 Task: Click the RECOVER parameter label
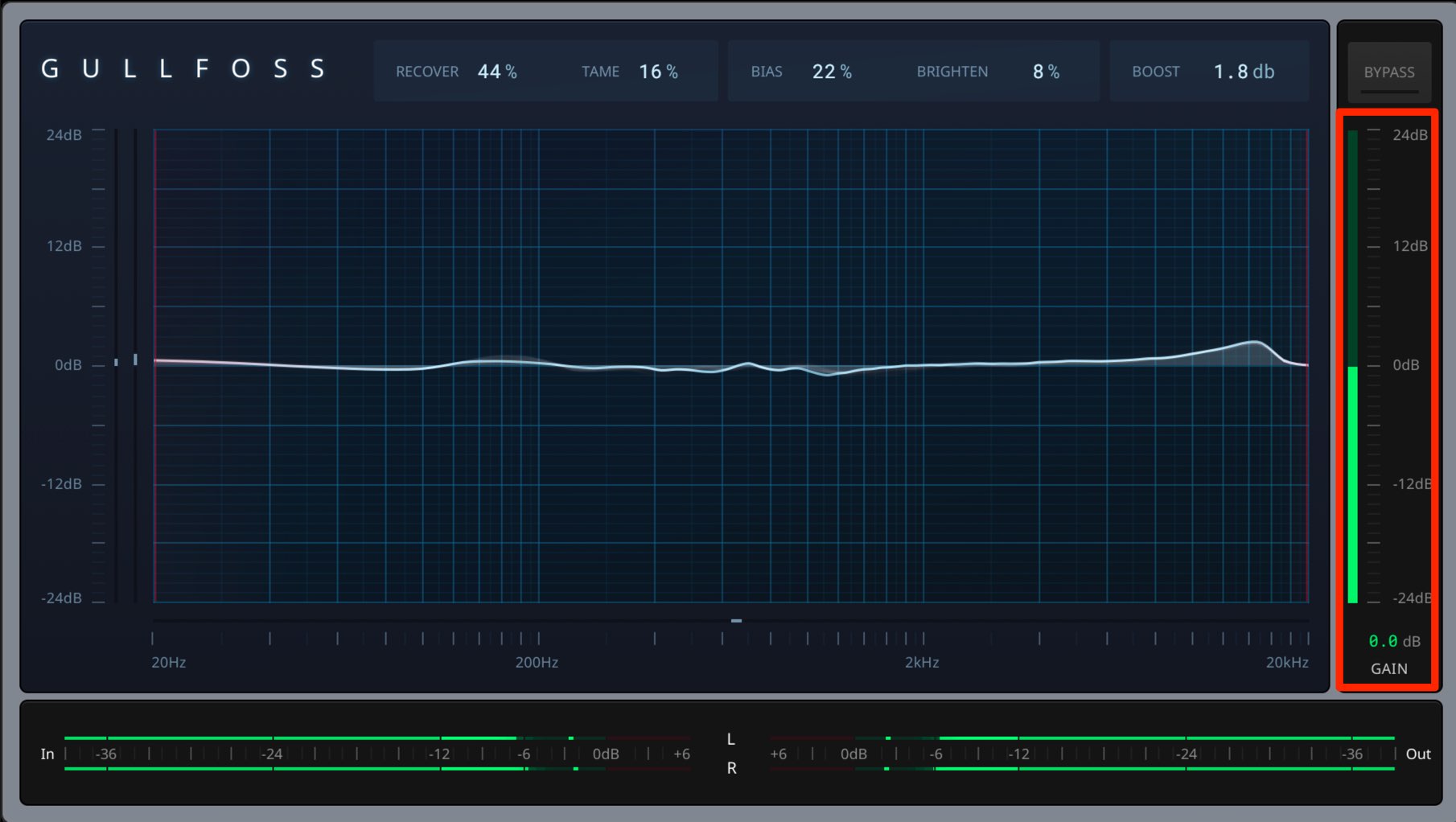click(427, 72)
